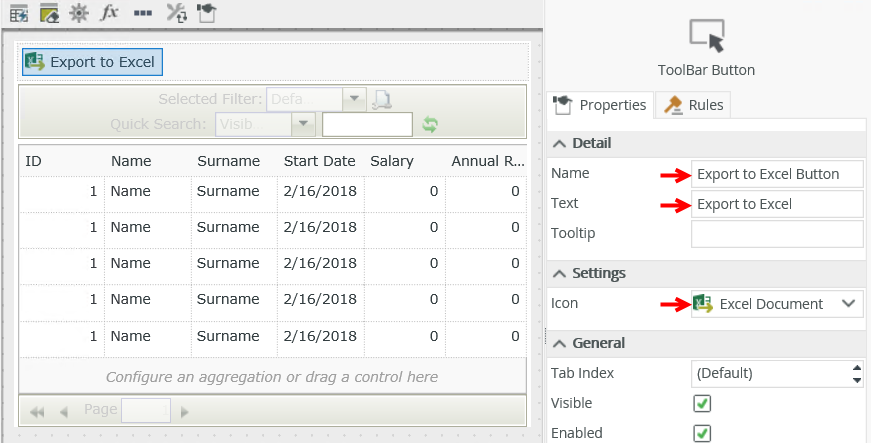Screen dimensions: 871x443
Task: Click the previous page arrow in the pager
Action: coord(64,411)
